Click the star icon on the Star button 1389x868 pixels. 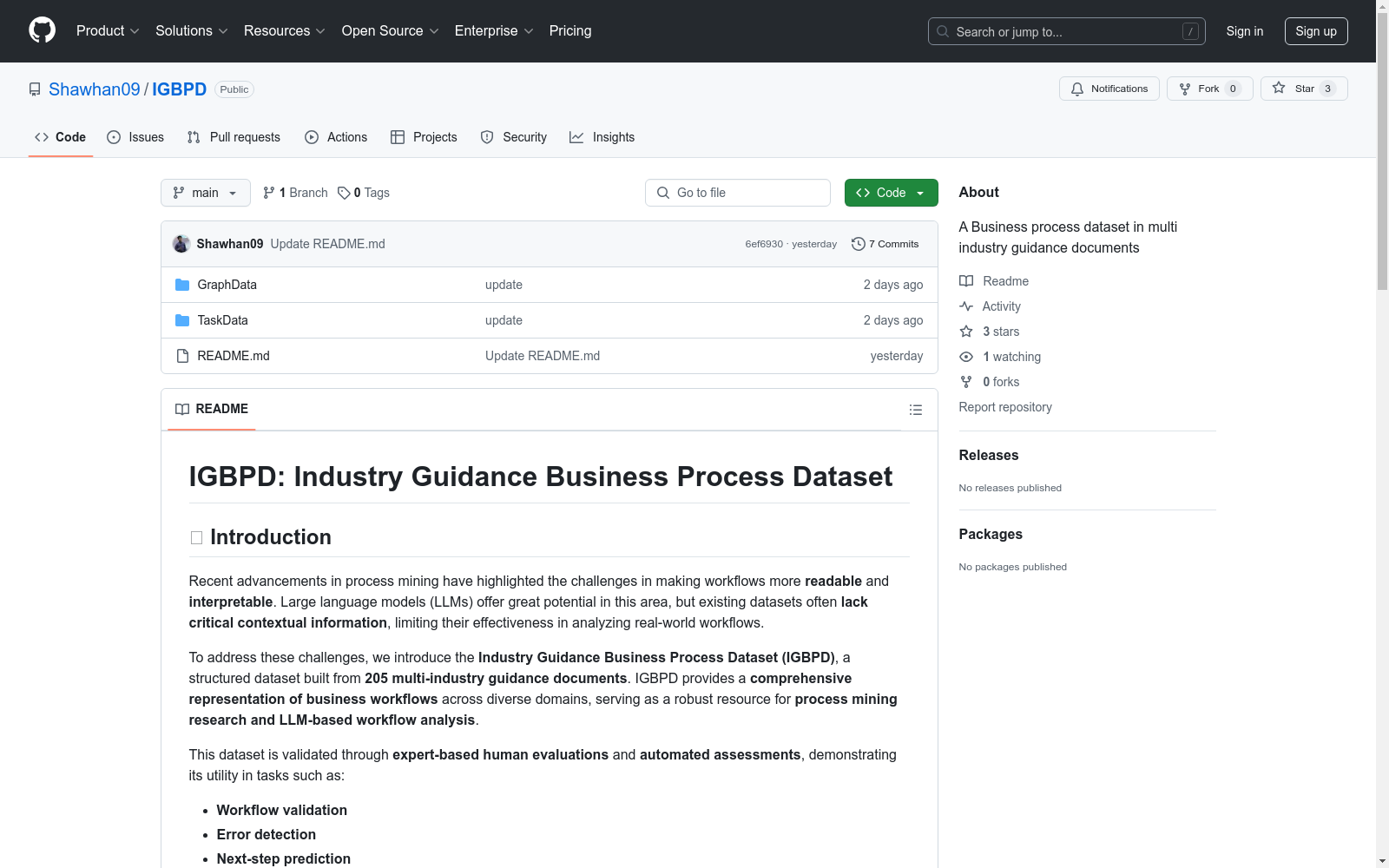pos(1279,88)
